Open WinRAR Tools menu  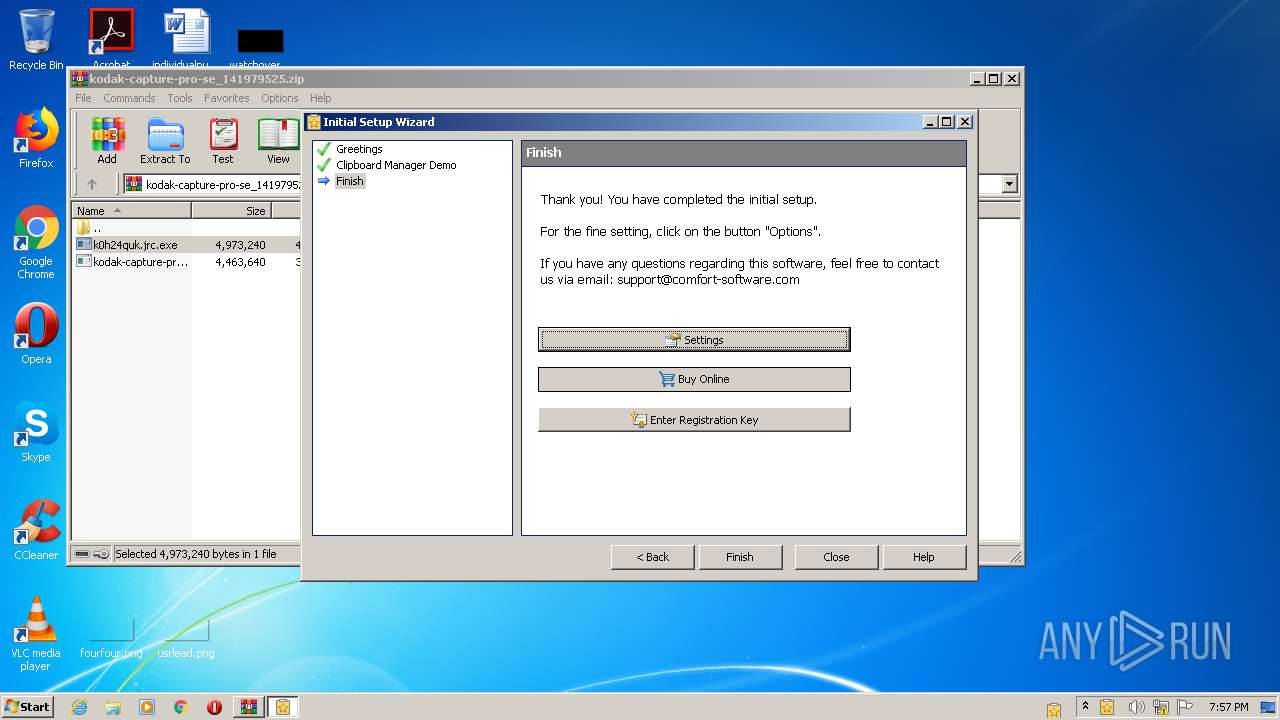[180, 98]
